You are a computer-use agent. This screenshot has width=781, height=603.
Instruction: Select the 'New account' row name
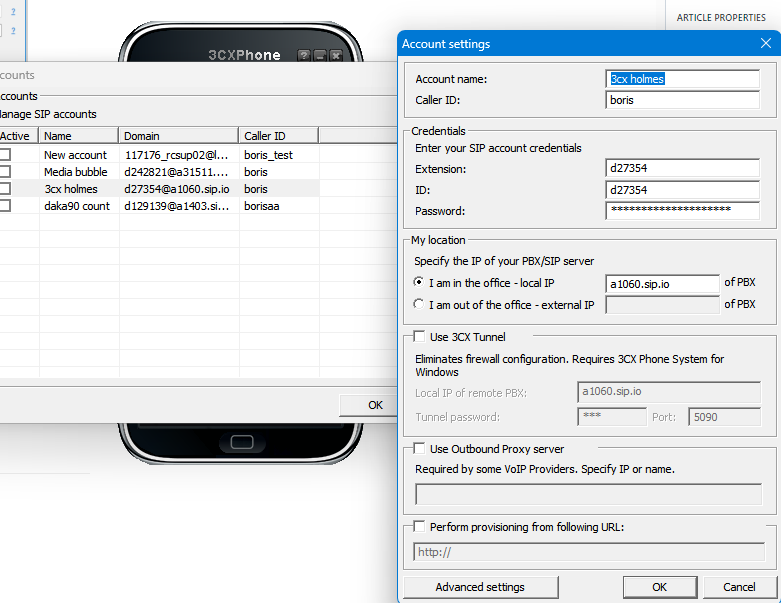coord(75,155)
